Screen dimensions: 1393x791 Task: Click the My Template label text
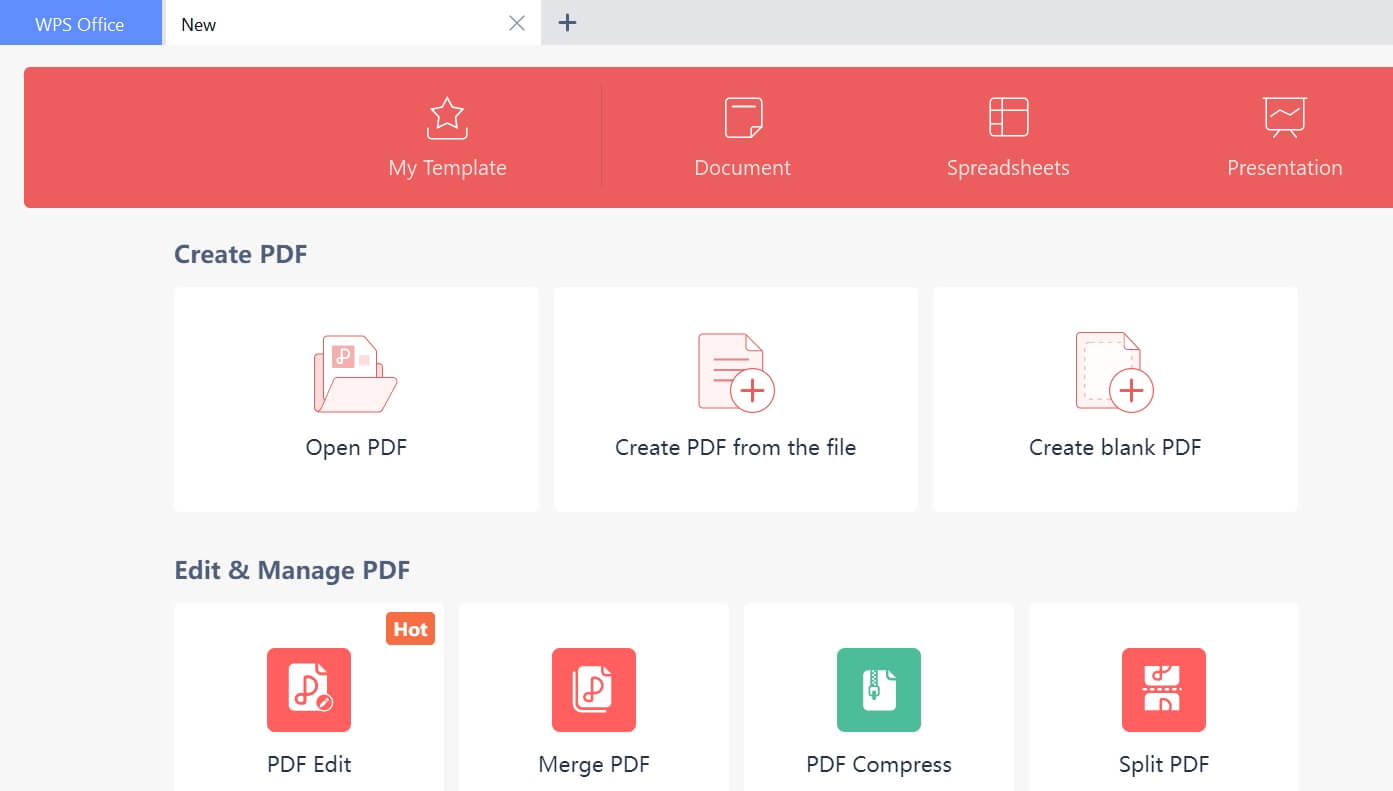[x=447, y=168]
